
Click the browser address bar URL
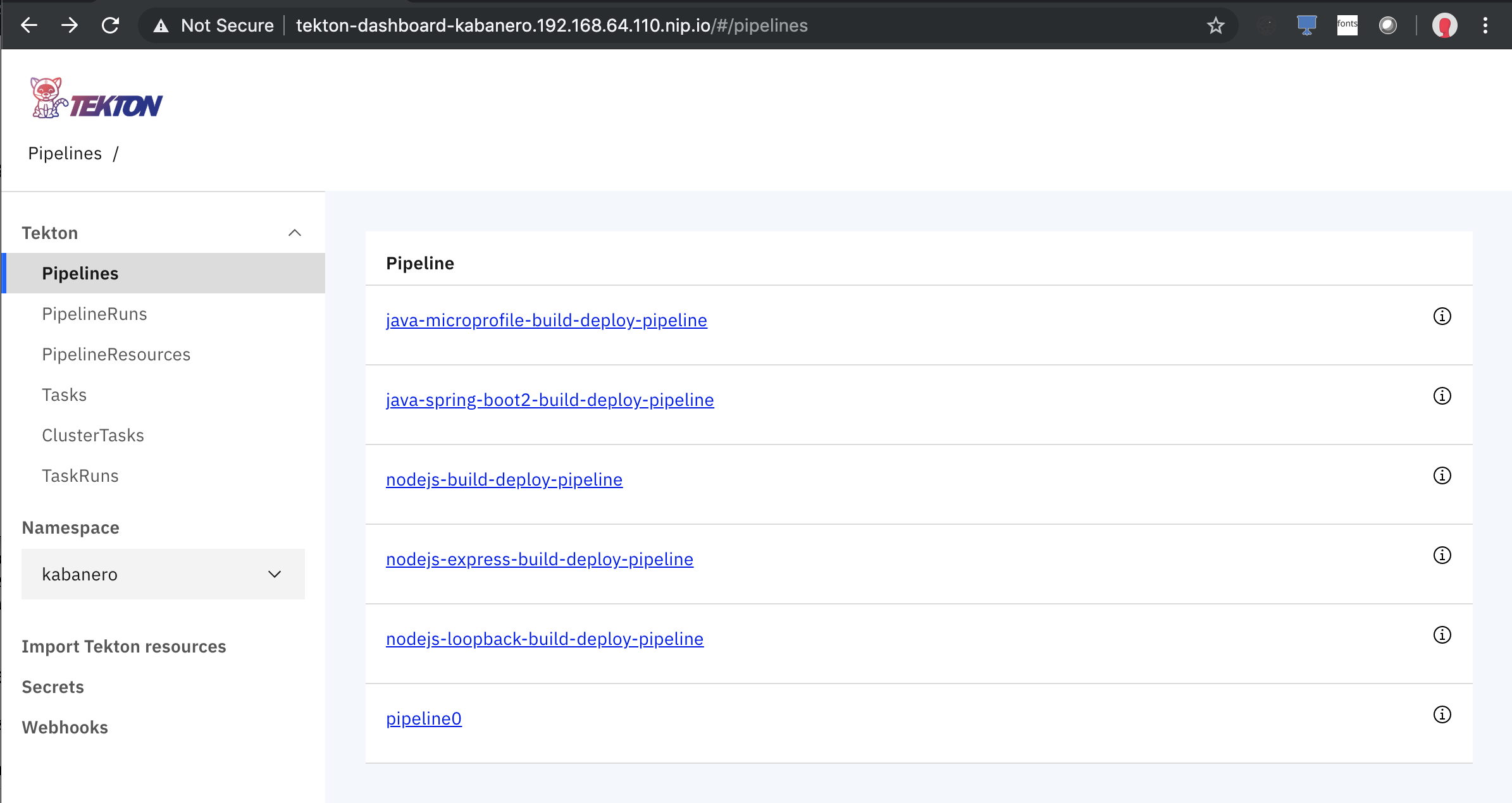coord(550,26)
